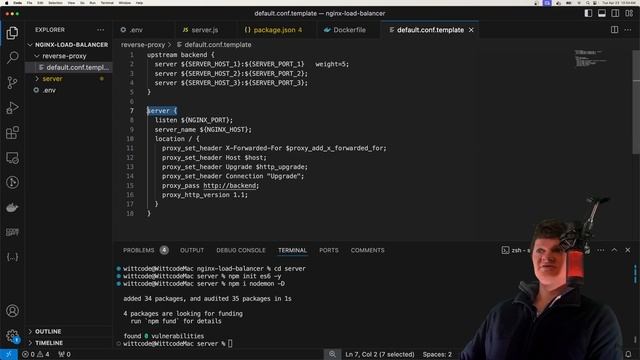Image resolution: width=640 pixels, height=360 pixels.
Task: Toggle the secondary side bar layout icon
Action: [x=615, y=13]
